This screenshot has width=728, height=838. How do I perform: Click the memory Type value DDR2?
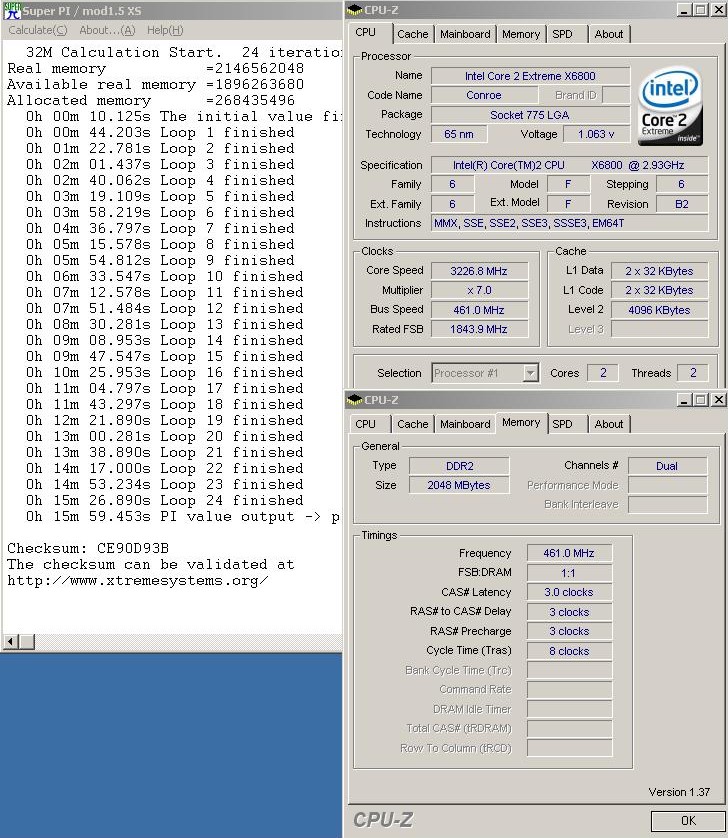tap(459, 466)
